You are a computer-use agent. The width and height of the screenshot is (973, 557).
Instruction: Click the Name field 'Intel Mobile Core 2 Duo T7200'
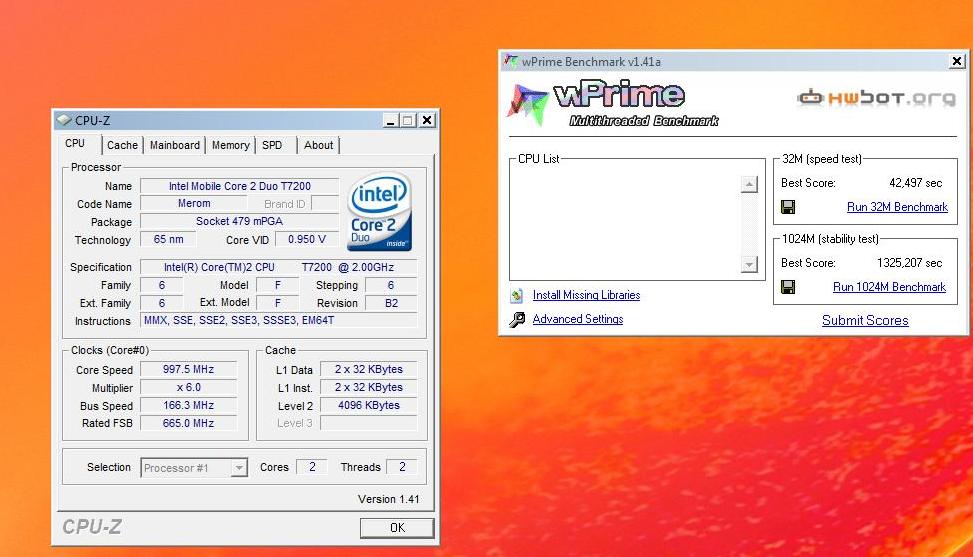[240, 186]
